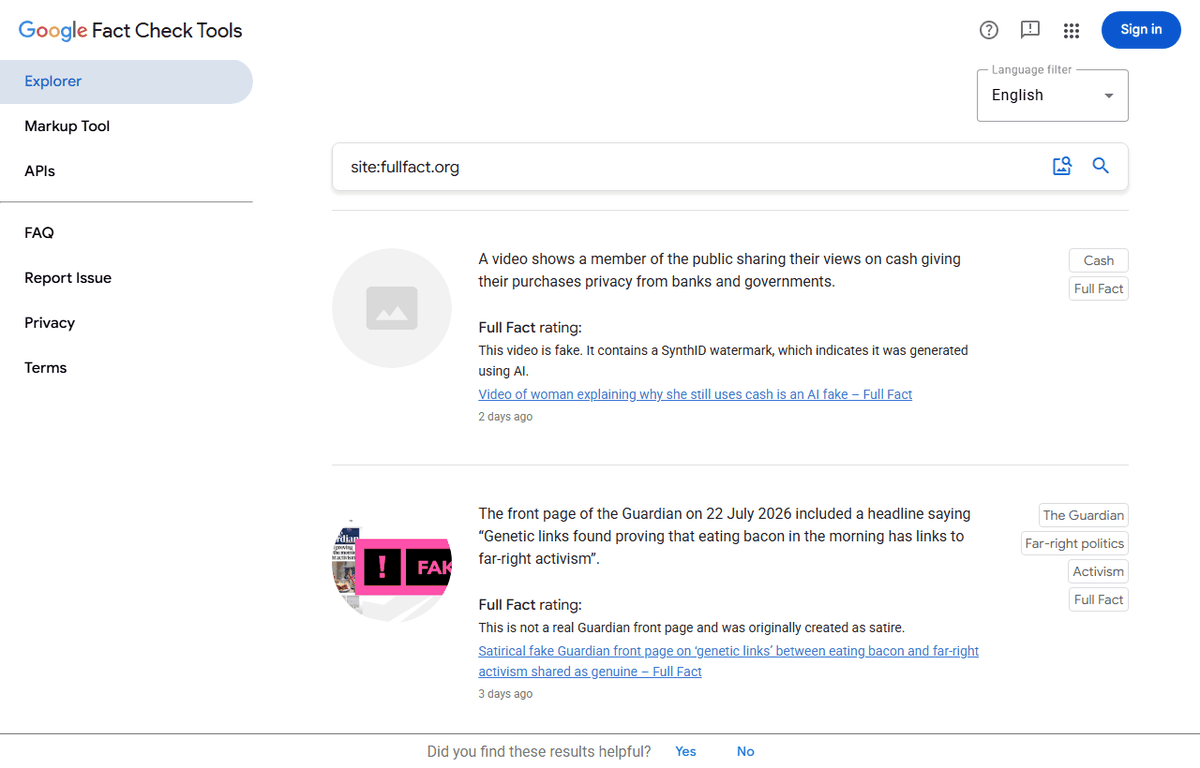Click the Activism tag chip
1200x768 pixels.
coord(1098,571)
